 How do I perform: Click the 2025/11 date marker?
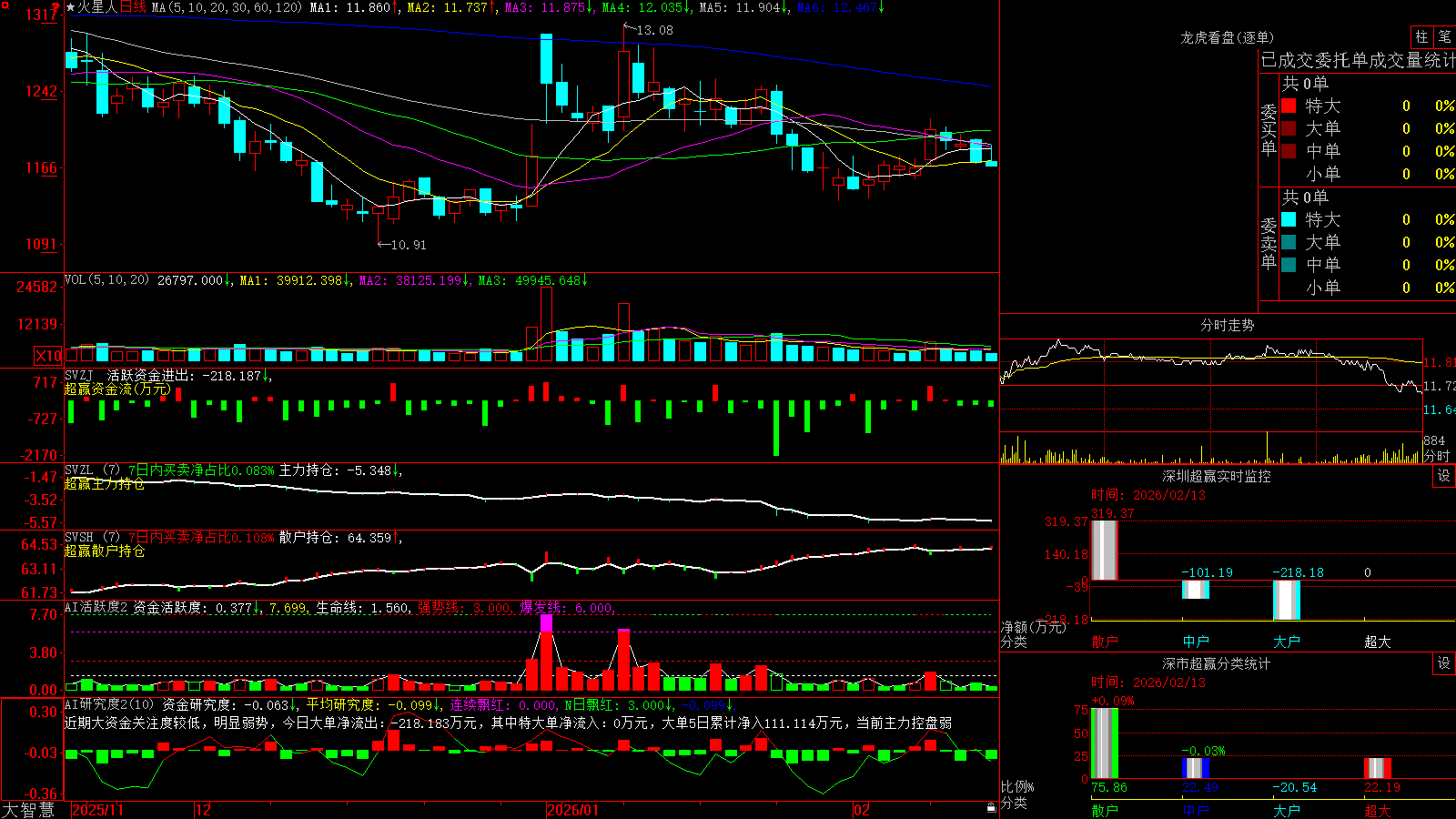[97, 810]
